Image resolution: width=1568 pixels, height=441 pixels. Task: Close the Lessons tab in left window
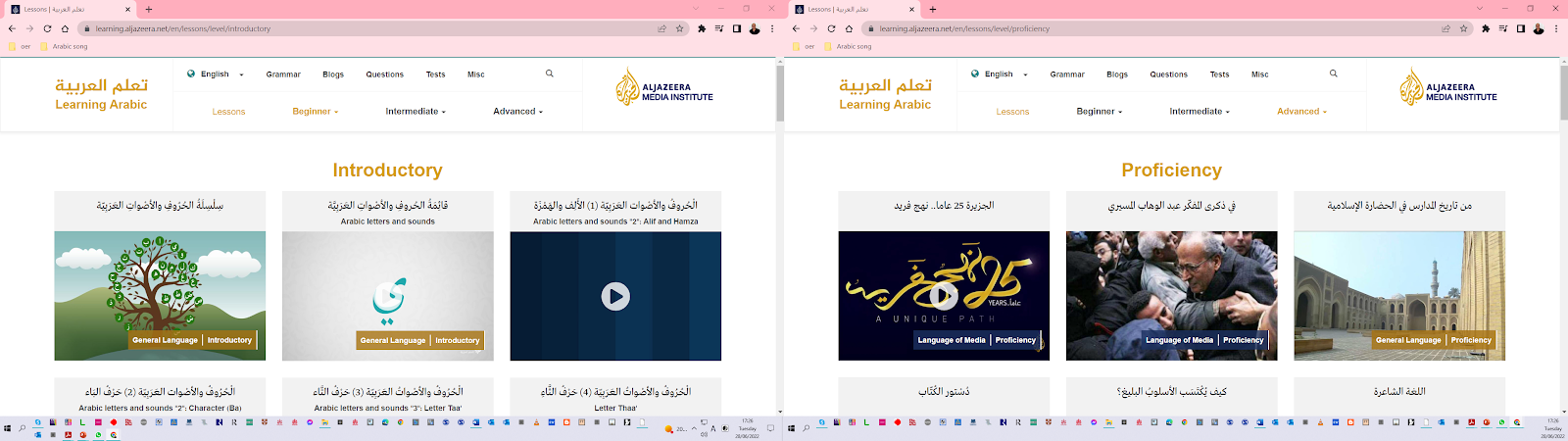coord(127,9)
